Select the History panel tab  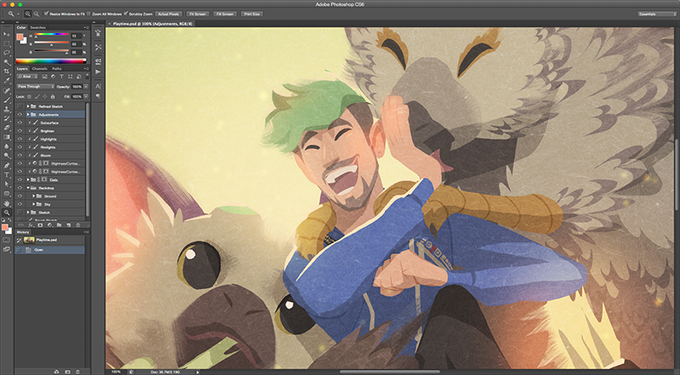[x=23, y=232]
